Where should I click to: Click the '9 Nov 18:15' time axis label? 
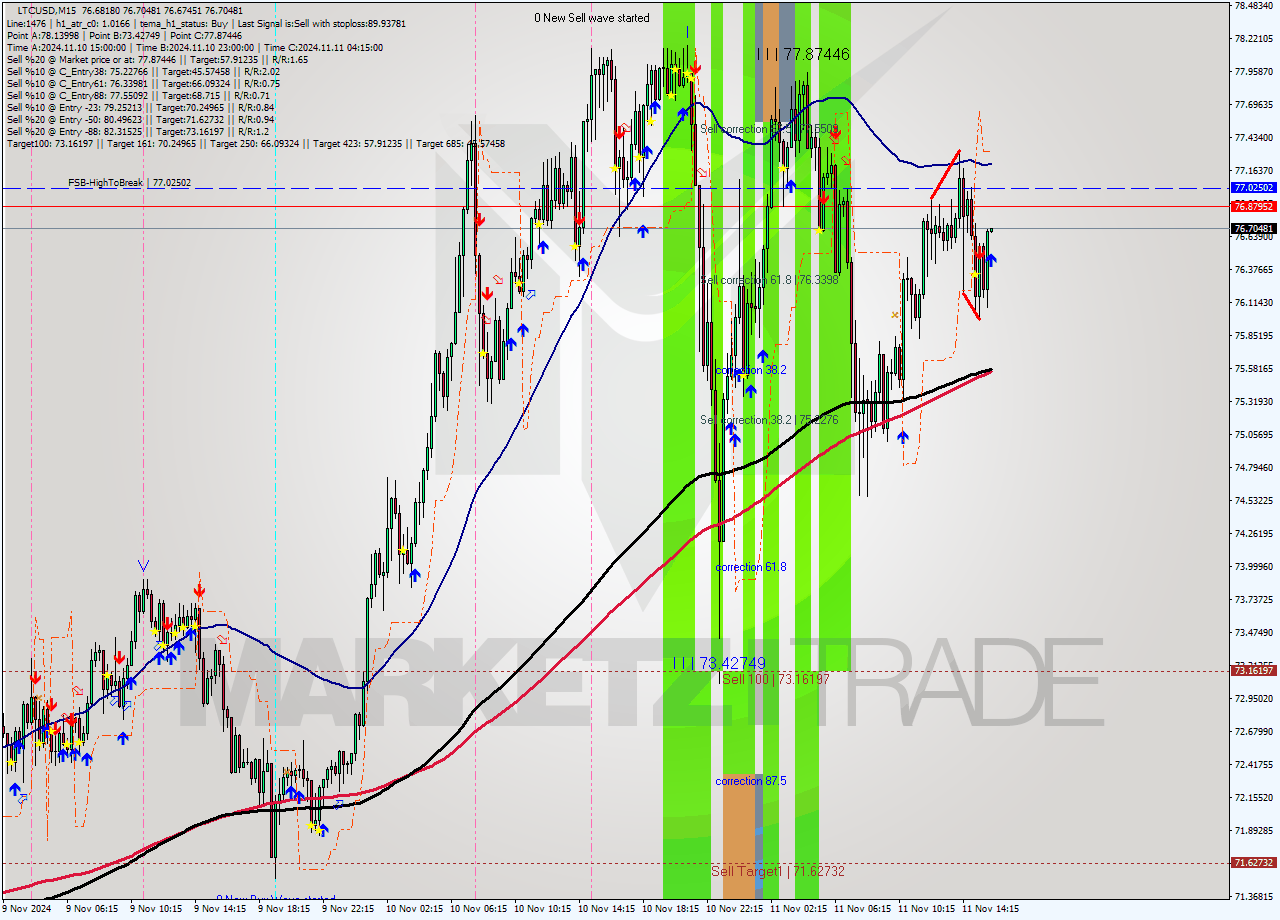[x=284, y=909]
